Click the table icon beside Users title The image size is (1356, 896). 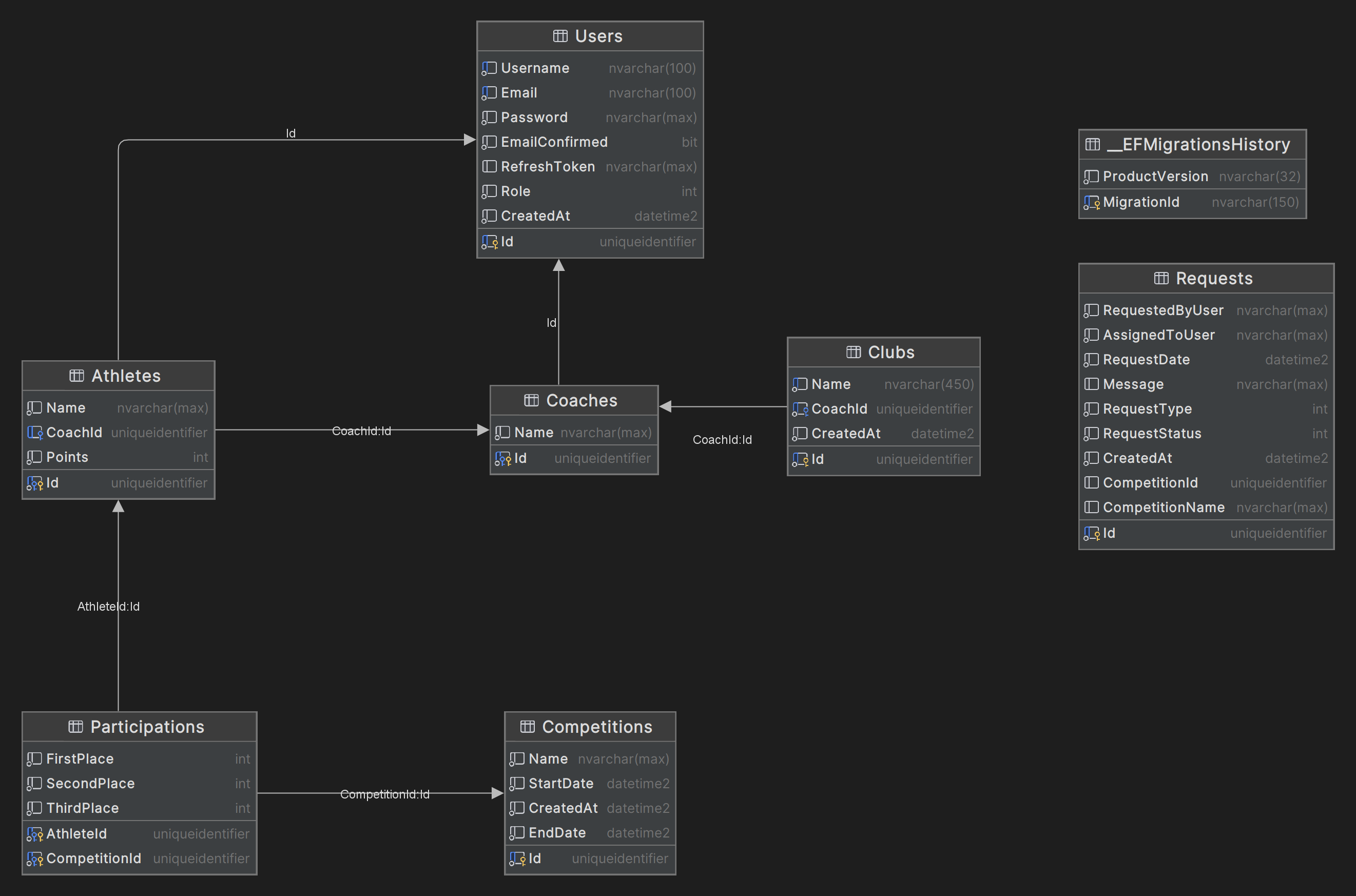(x=560, y=36)
